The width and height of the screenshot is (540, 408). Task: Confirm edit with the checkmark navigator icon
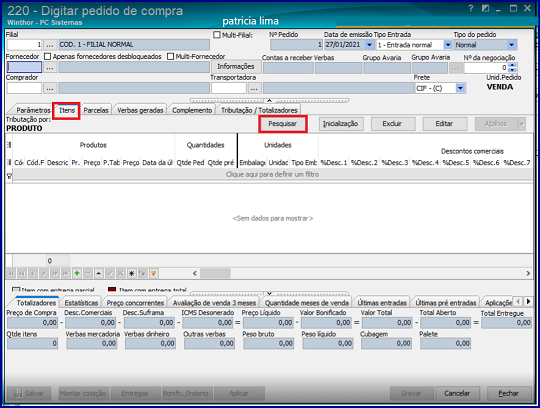pos(110,274)
